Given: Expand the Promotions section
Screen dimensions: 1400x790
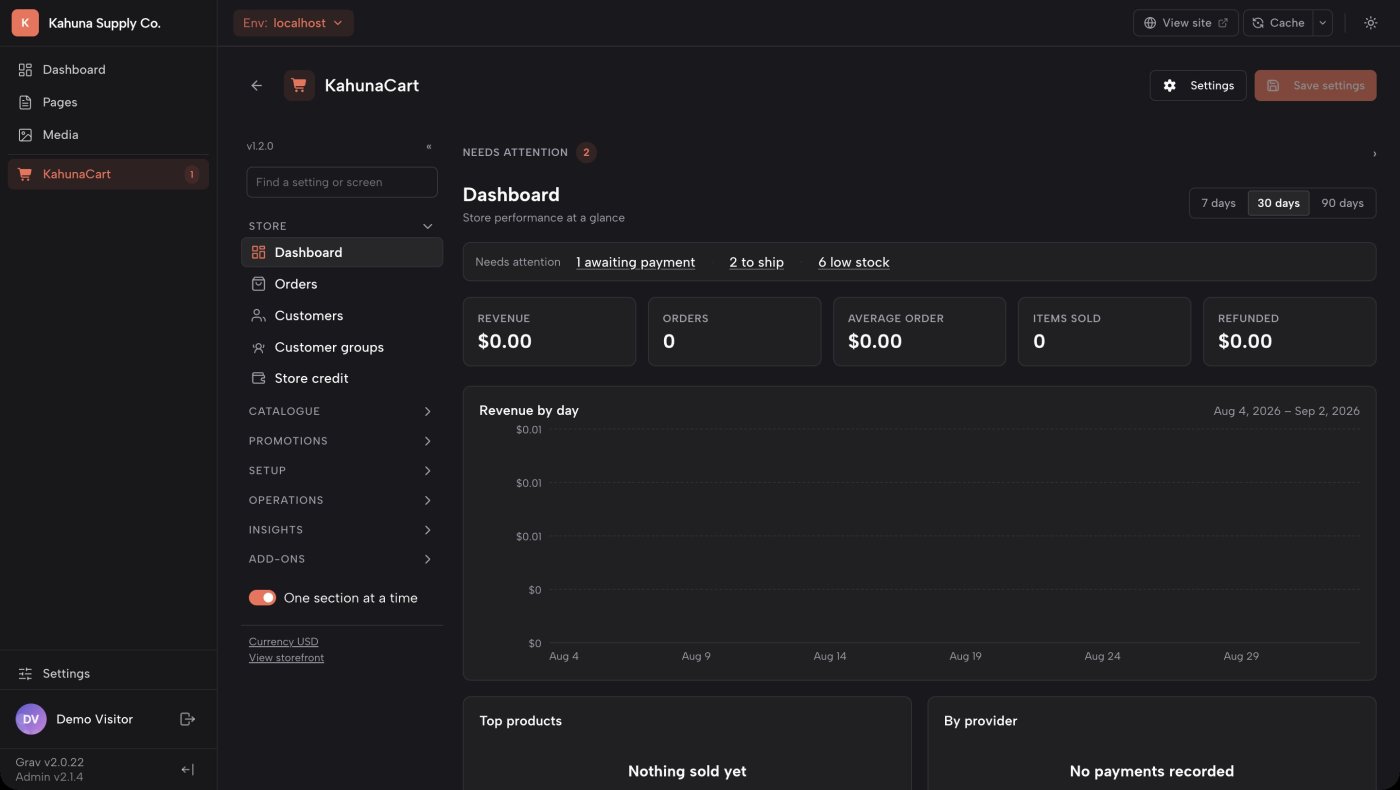Looking at the screenshot, I should tap(341, 441).
